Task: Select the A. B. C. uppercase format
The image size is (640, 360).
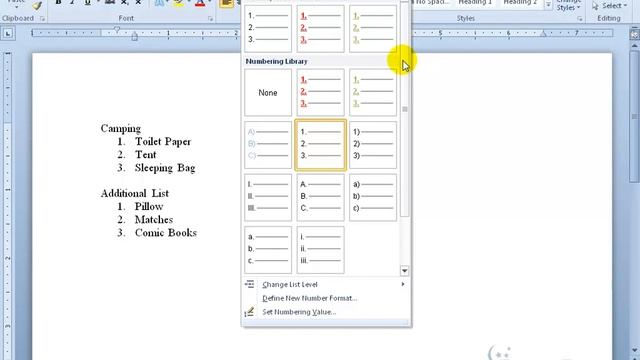Action: coord(320,198)
